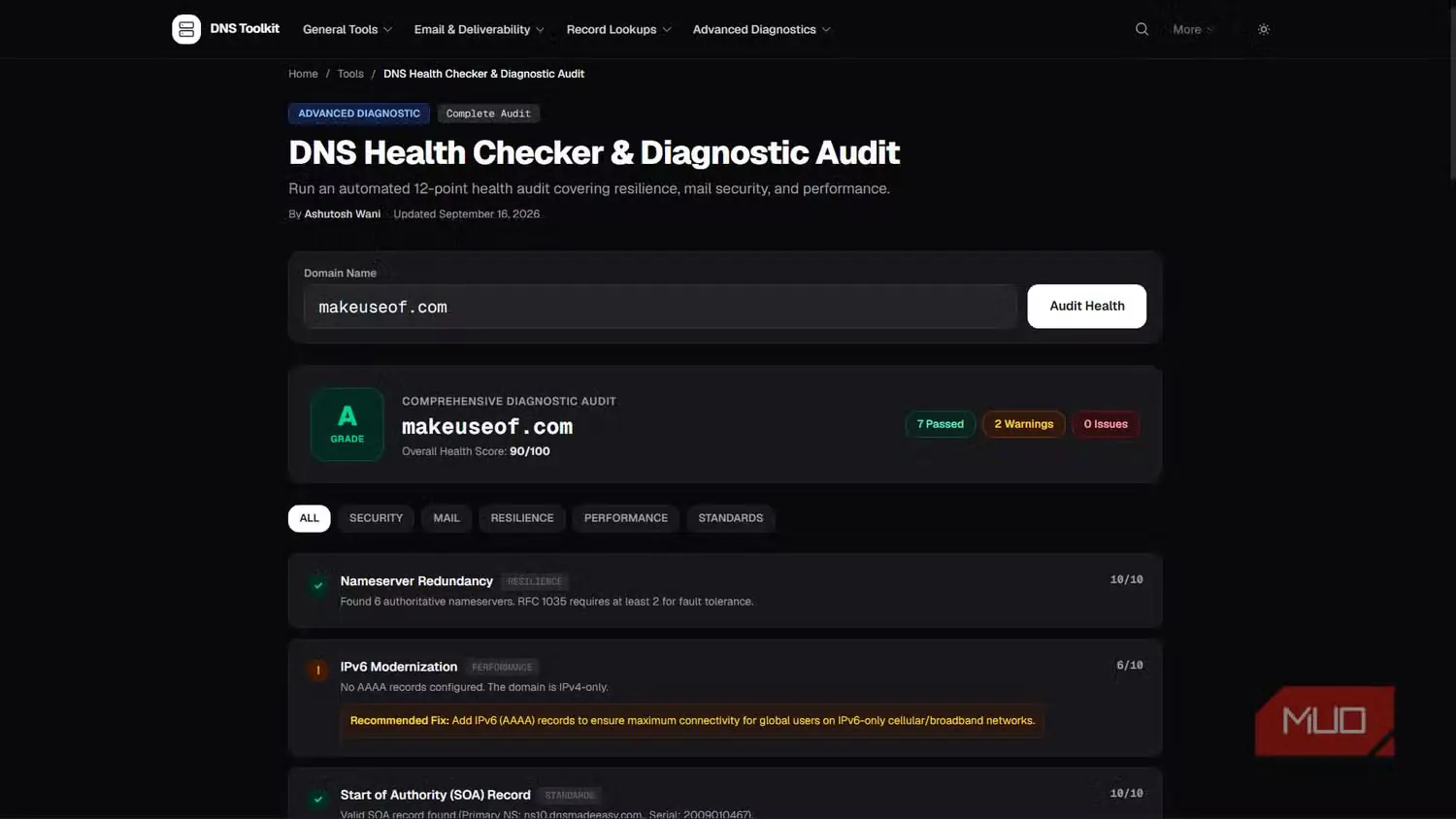Open the Advanced Diagnostics dropdown menu
Screen dimensions: 1456x819
[x=762, y=29]
